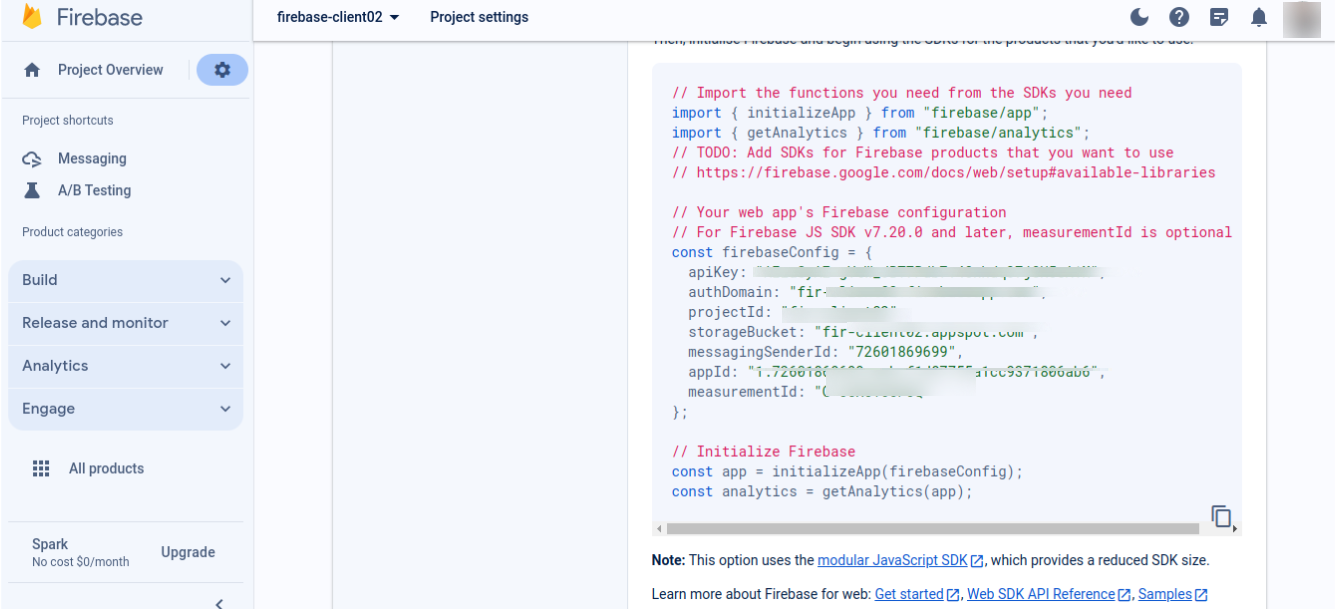The image size is (1336, 609).
Task: Expand the Analytics category
Action: (125, 366)
